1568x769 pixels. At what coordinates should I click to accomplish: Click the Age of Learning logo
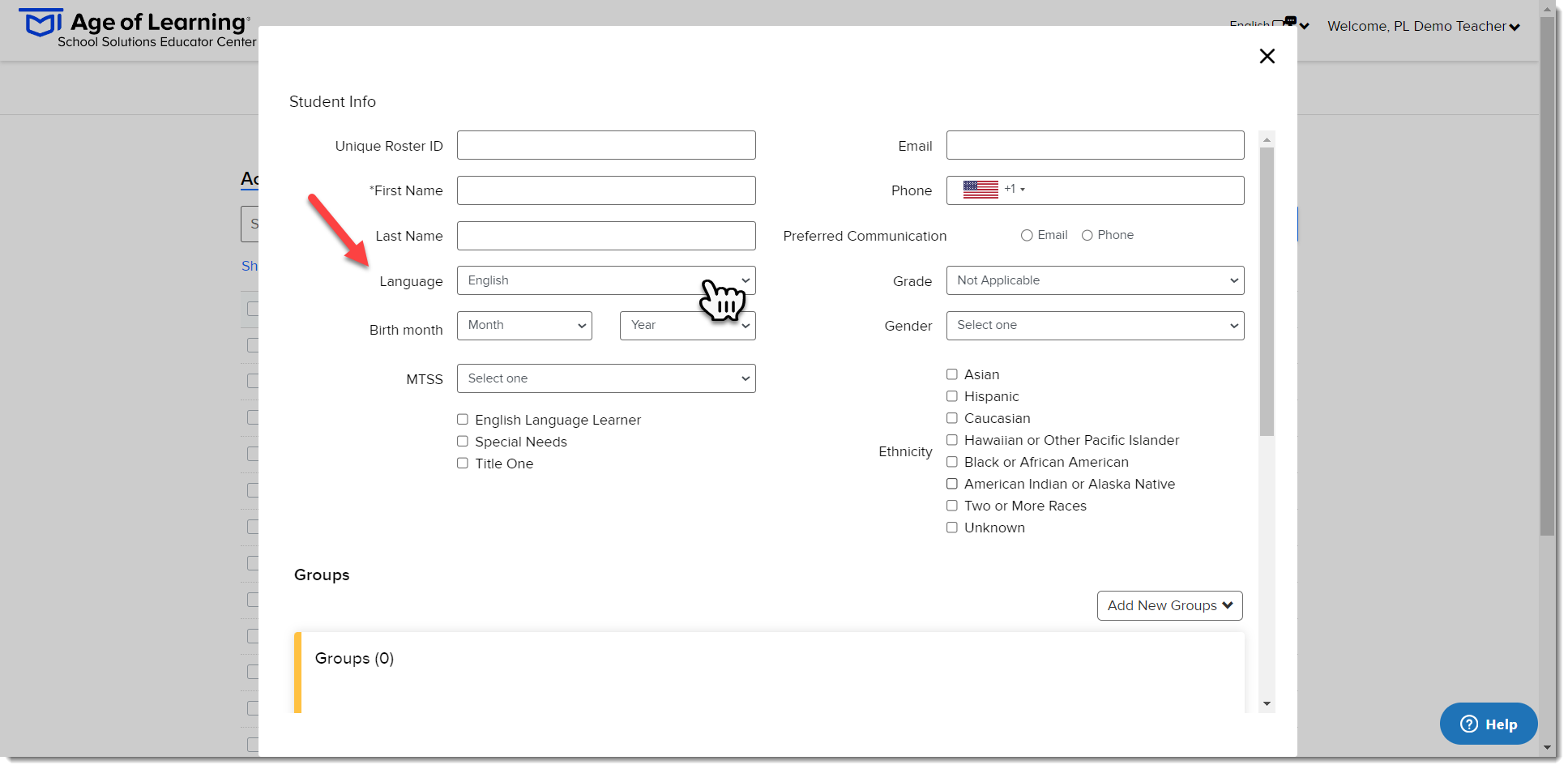[x=137, y=28]
